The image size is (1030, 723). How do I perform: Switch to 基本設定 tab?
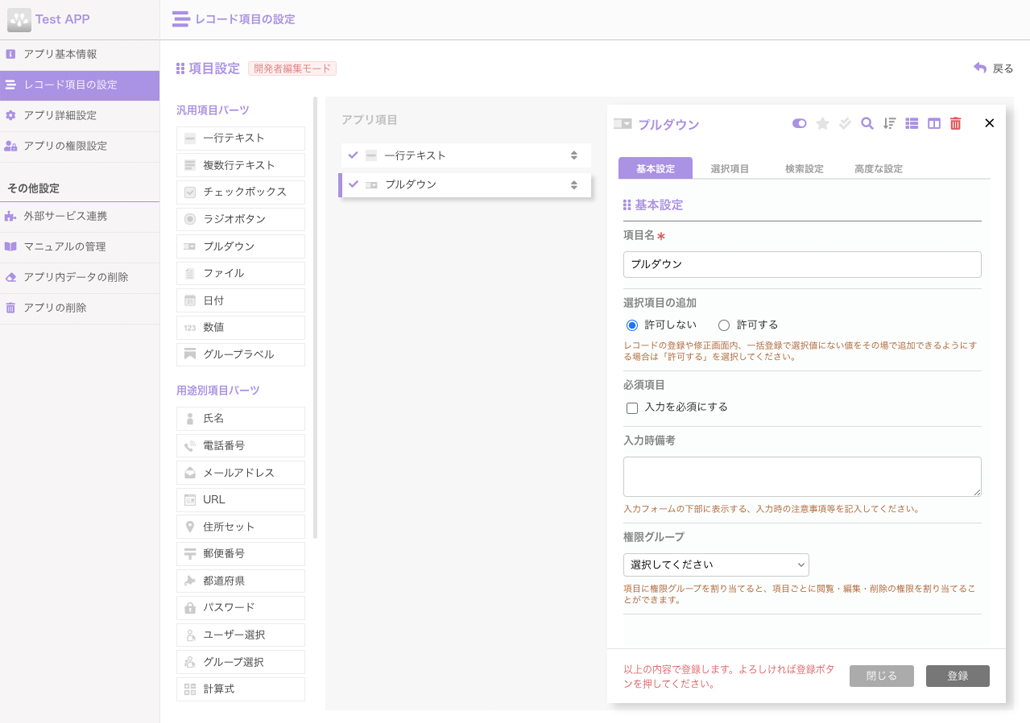click(655, 168)
